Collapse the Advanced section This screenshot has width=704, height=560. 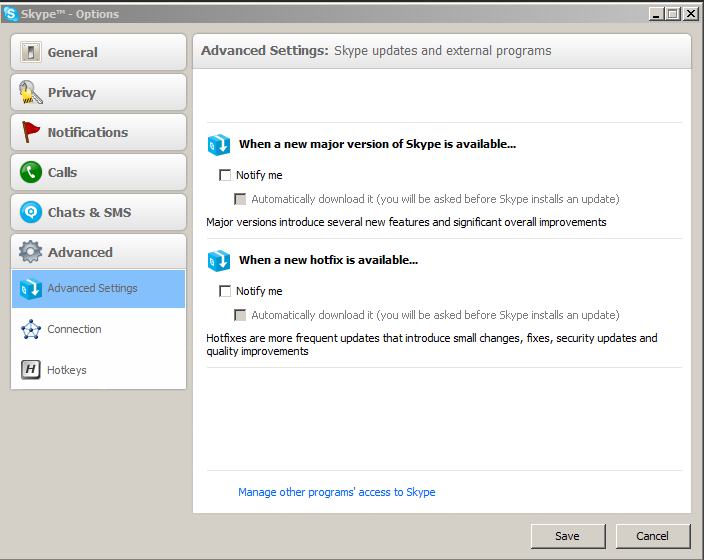pos(98,252)
